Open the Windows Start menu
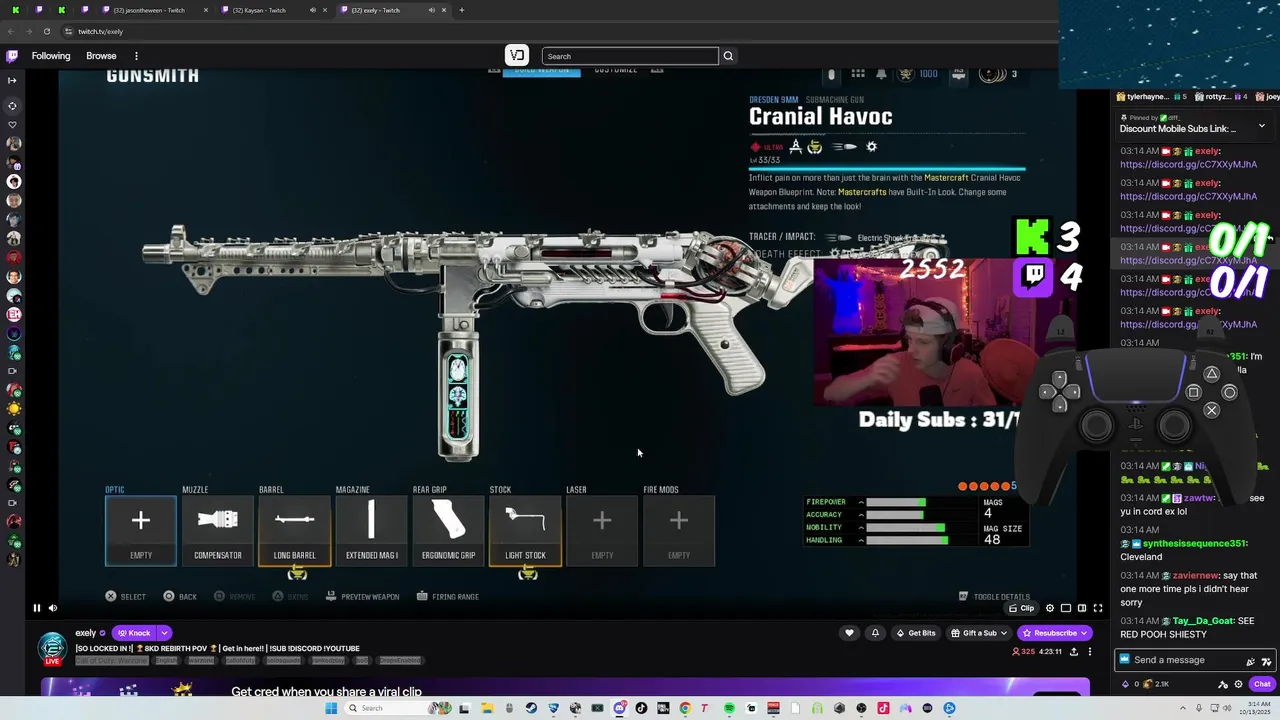 pyautogui.click(x=331, y=708)
